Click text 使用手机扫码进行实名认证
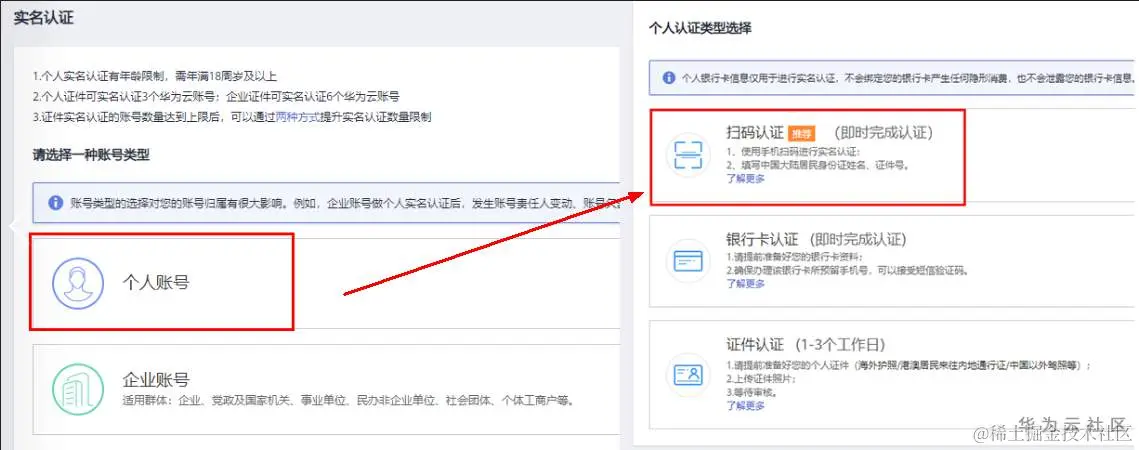The height and width of the screenshot is (450, 1139). 793,151
